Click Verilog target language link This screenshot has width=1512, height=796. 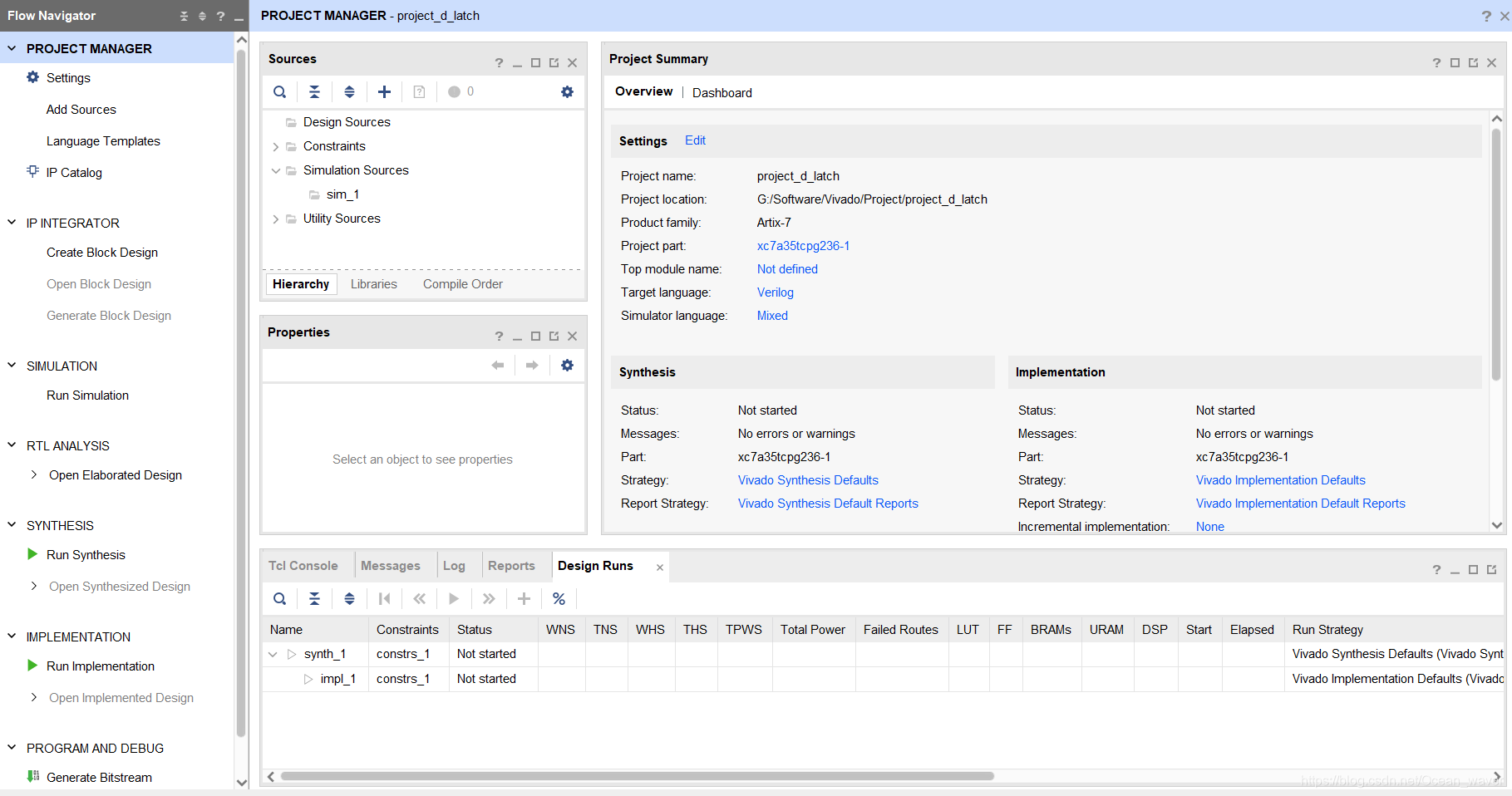(x=776, y=292)
